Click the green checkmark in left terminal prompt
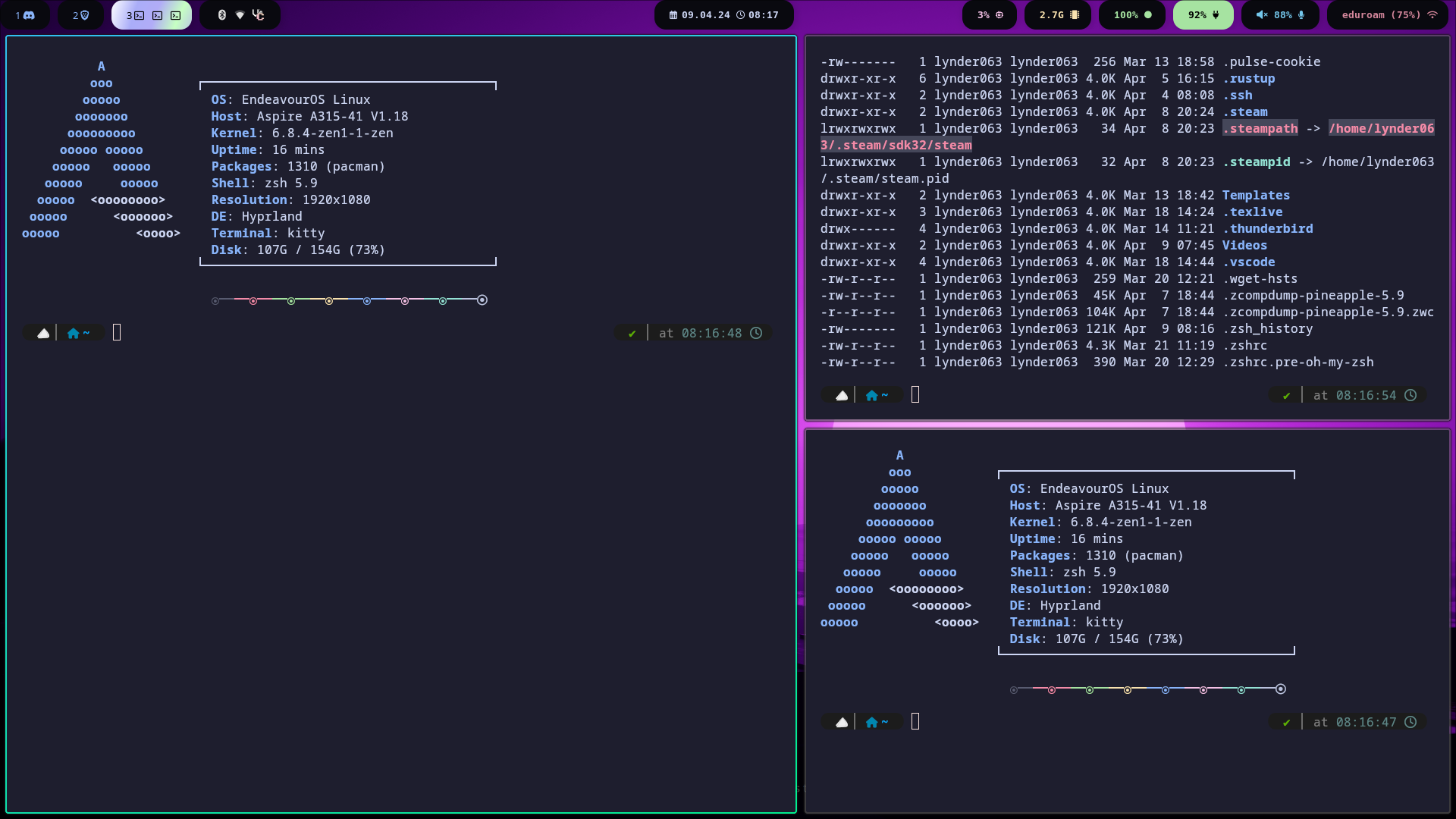 [x=632, y=333]
